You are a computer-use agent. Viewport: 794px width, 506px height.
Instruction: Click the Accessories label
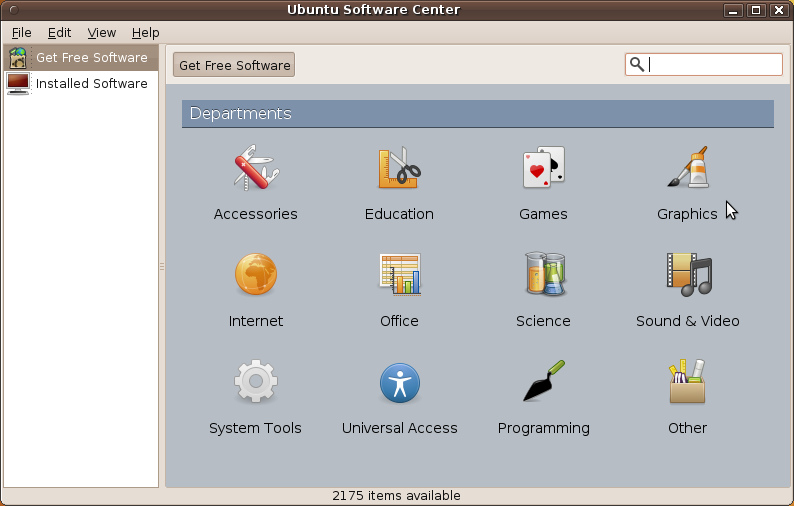[256, 214]
